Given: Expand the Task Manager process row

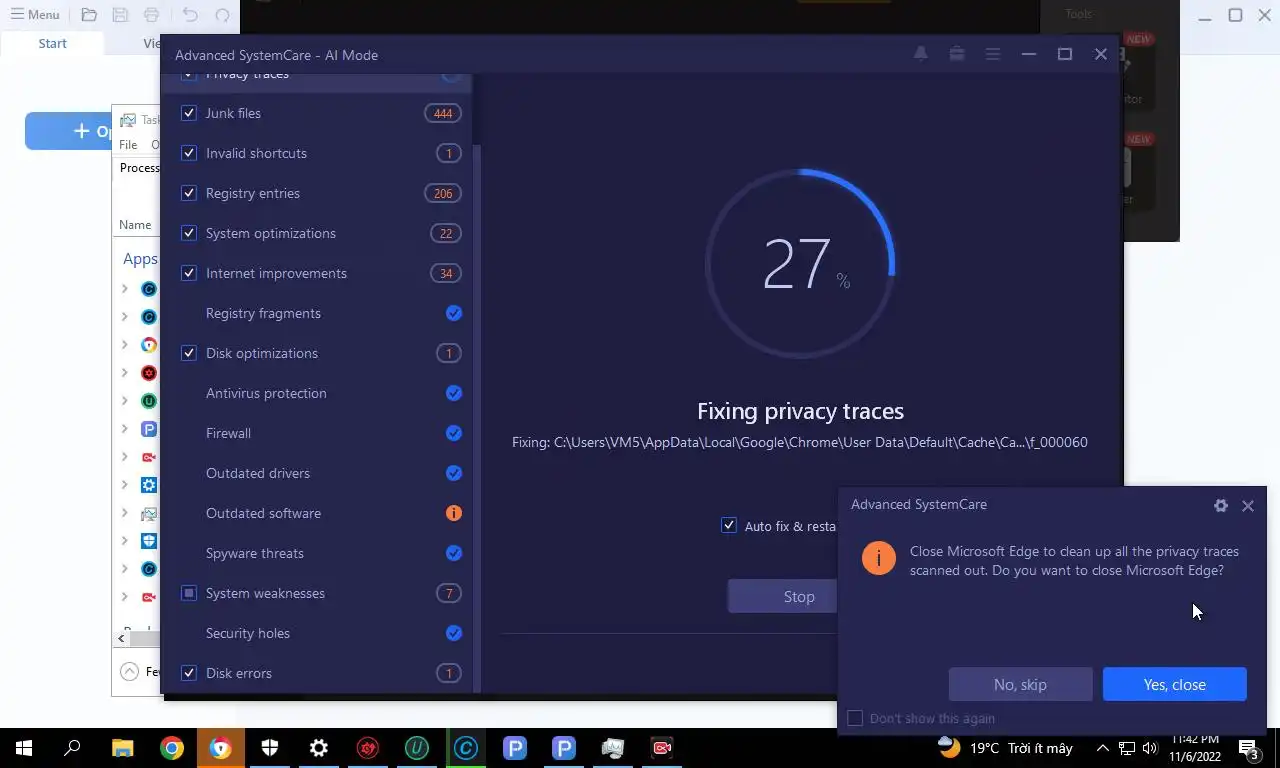Looking at the screenshot, I should click(x=125, y=513).
